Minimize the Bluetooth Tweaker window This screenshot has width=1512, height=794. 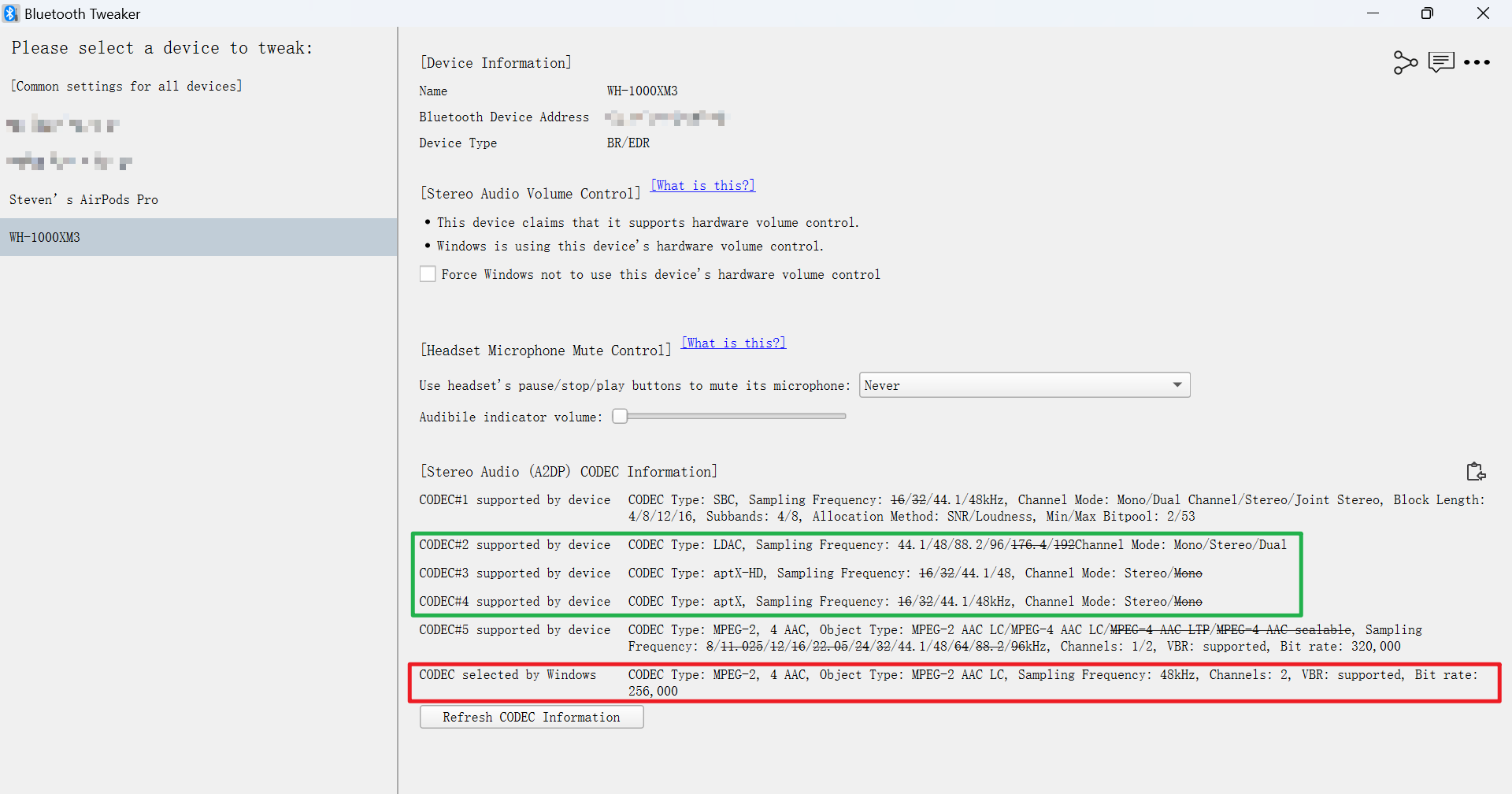(x=1373, y=13)
